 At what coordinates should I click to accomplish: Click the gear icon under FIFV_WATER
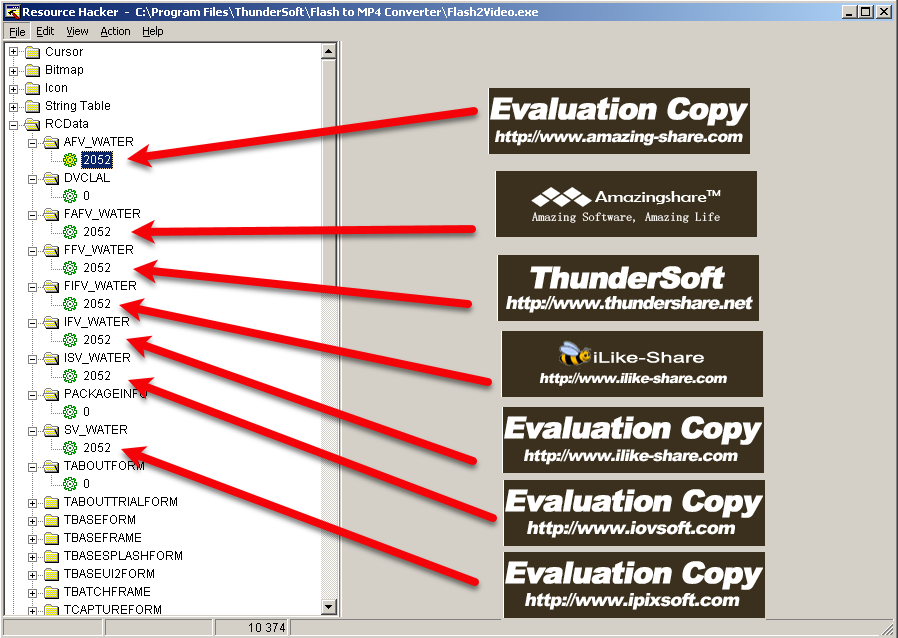(70, 304)
